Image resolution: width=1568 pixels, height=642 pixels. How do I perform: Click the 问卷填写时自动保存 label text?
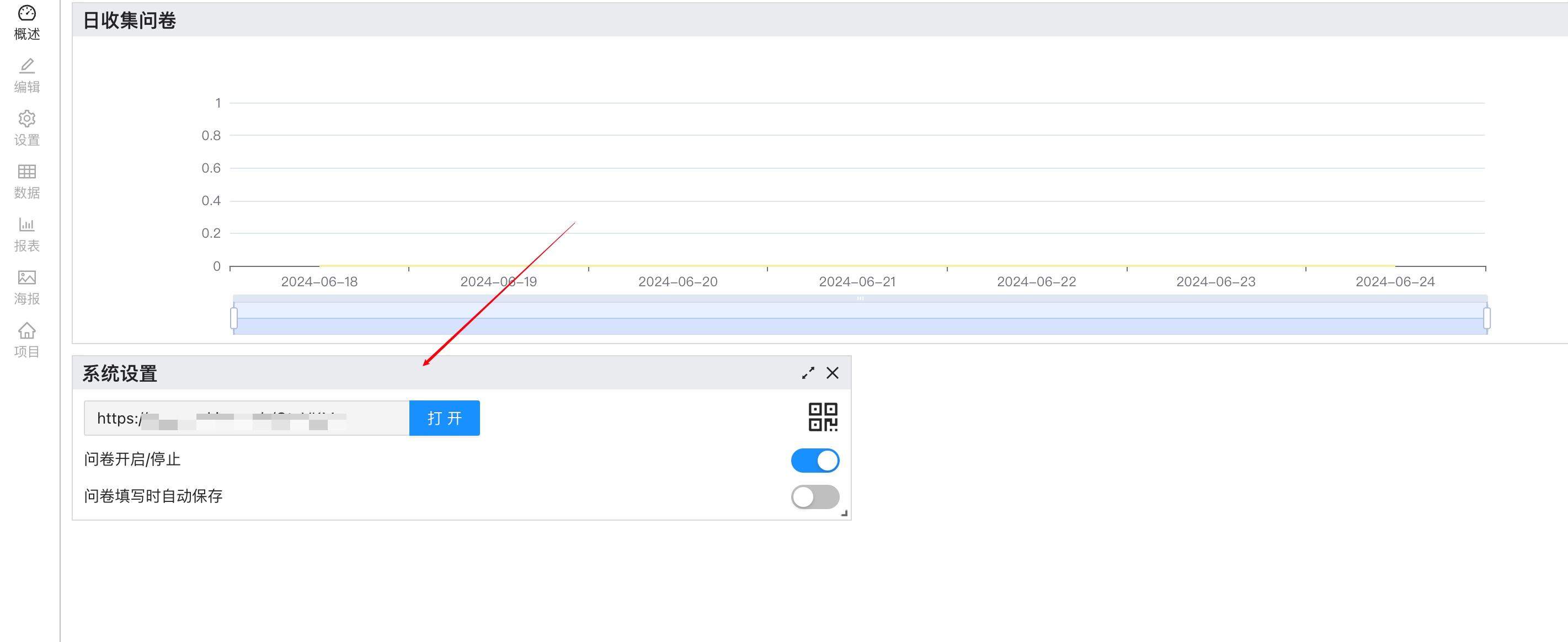[x=153, y=496]
